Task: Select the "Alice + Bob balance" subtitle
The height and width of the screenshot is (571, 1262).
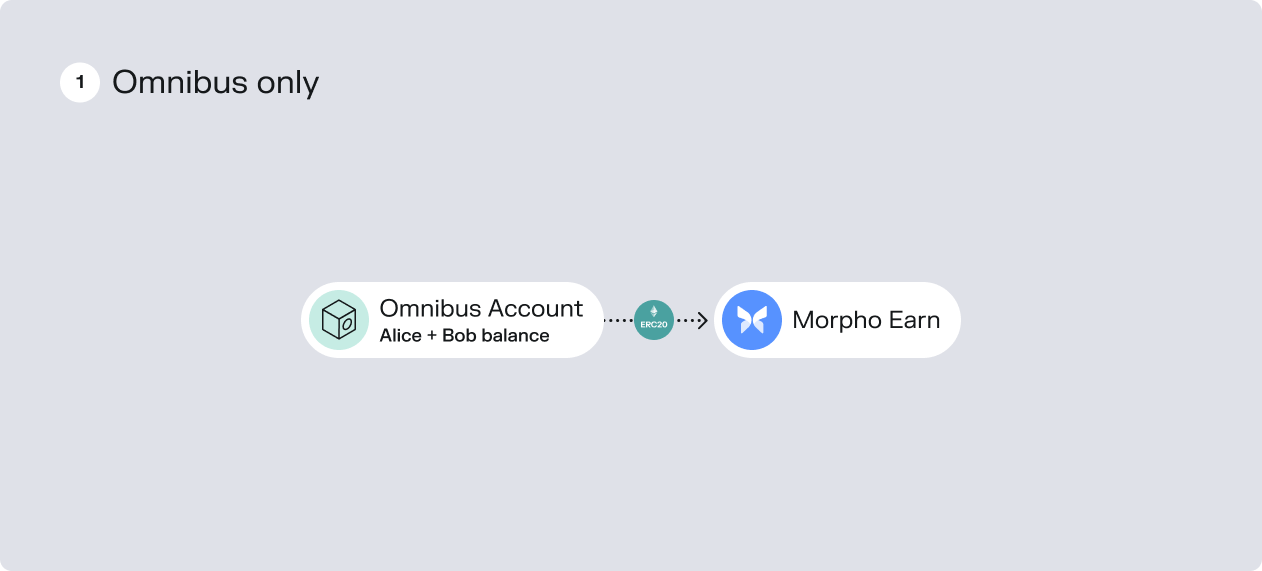Action: tap(464, 336)
